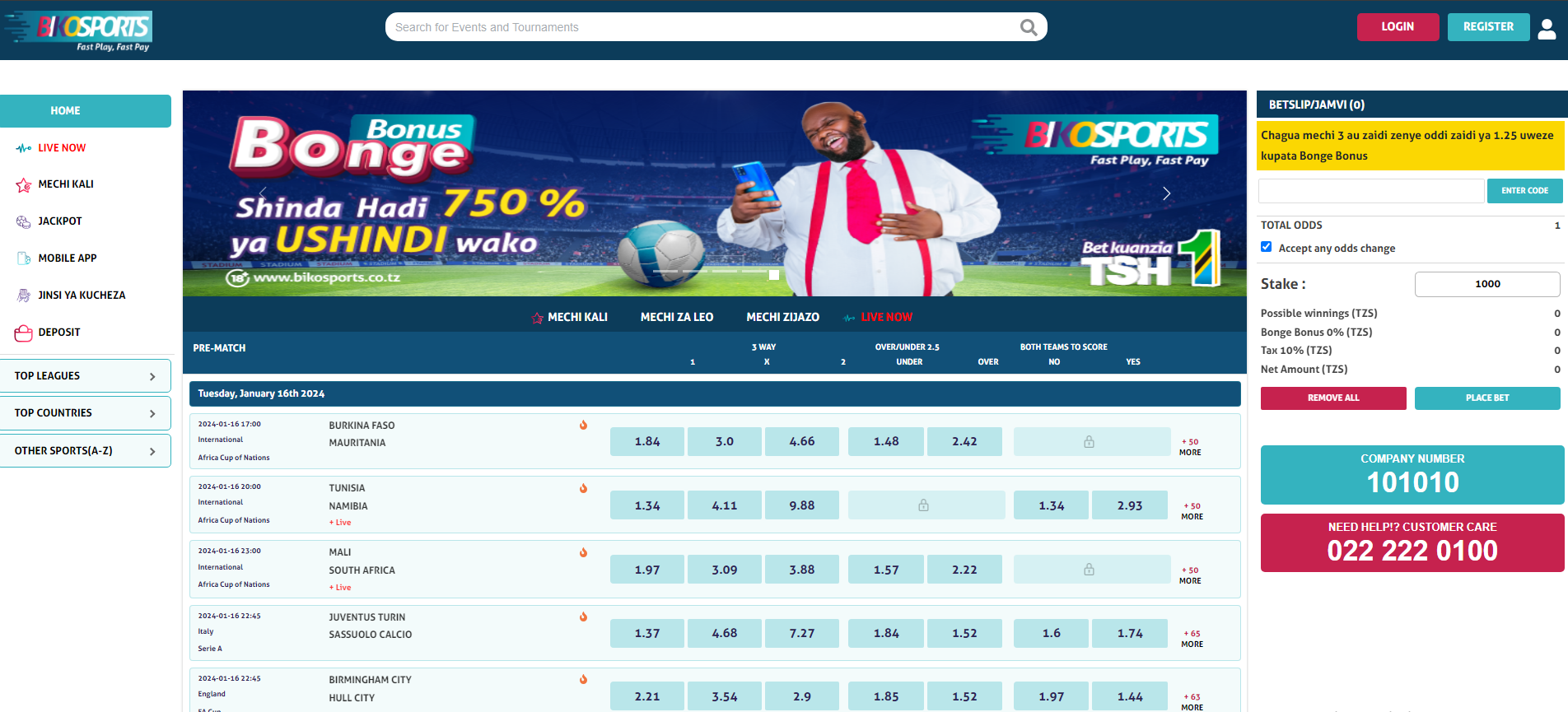1568x712 pixels.
Task: Click Remove All in betslip
Action: pyautogui.click(x=1333, y=398)
